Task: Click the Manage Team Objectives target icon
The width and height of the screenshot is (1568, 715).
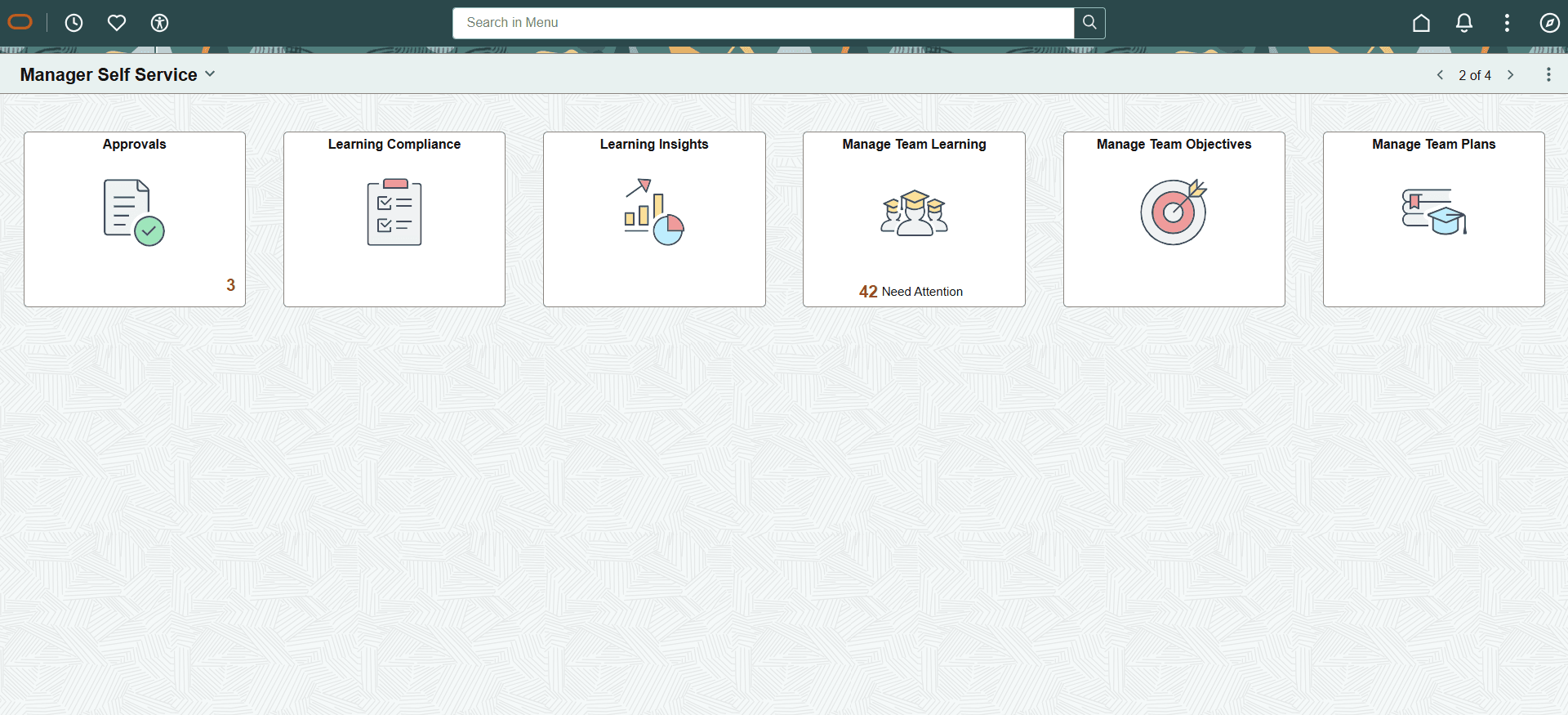Action: pos(1174,212)
